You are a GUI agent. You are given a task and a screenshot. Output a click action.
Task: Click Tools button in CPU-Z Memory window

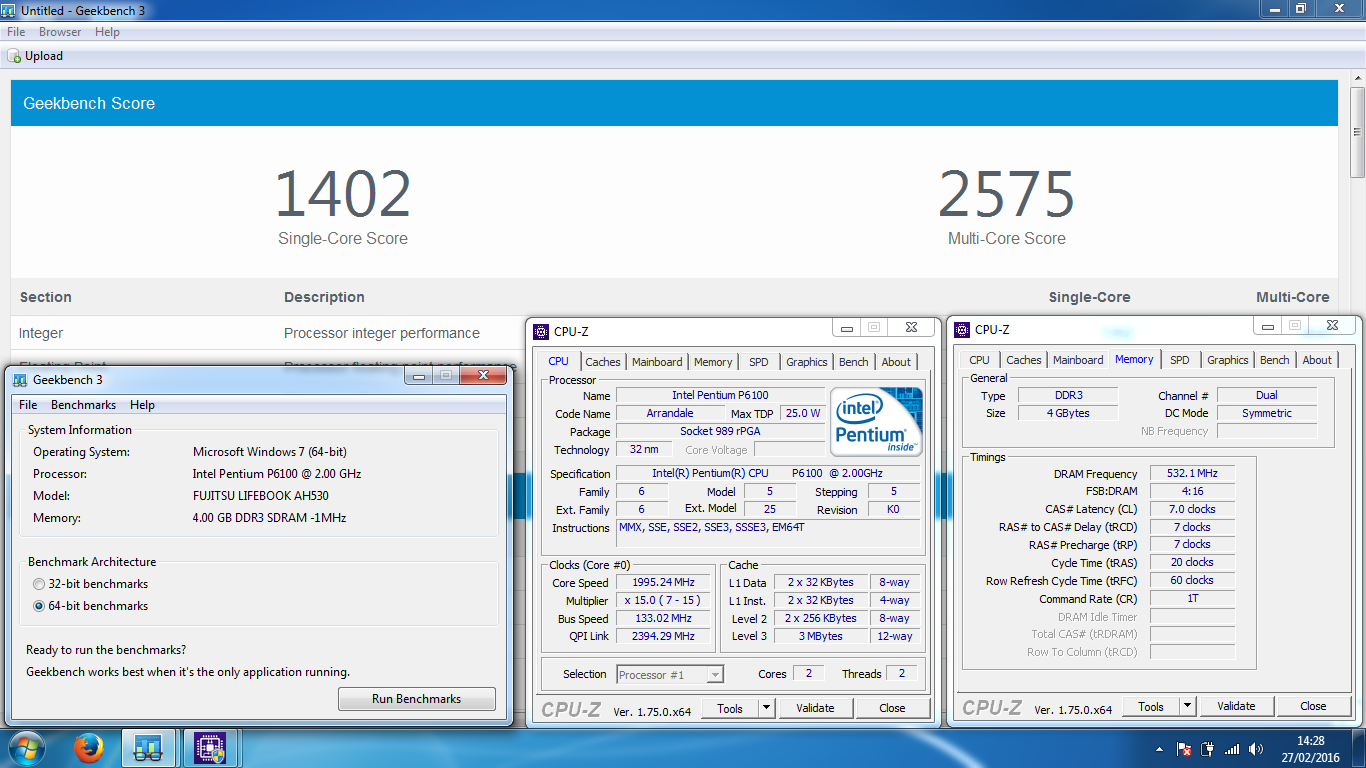[1151, 706]
